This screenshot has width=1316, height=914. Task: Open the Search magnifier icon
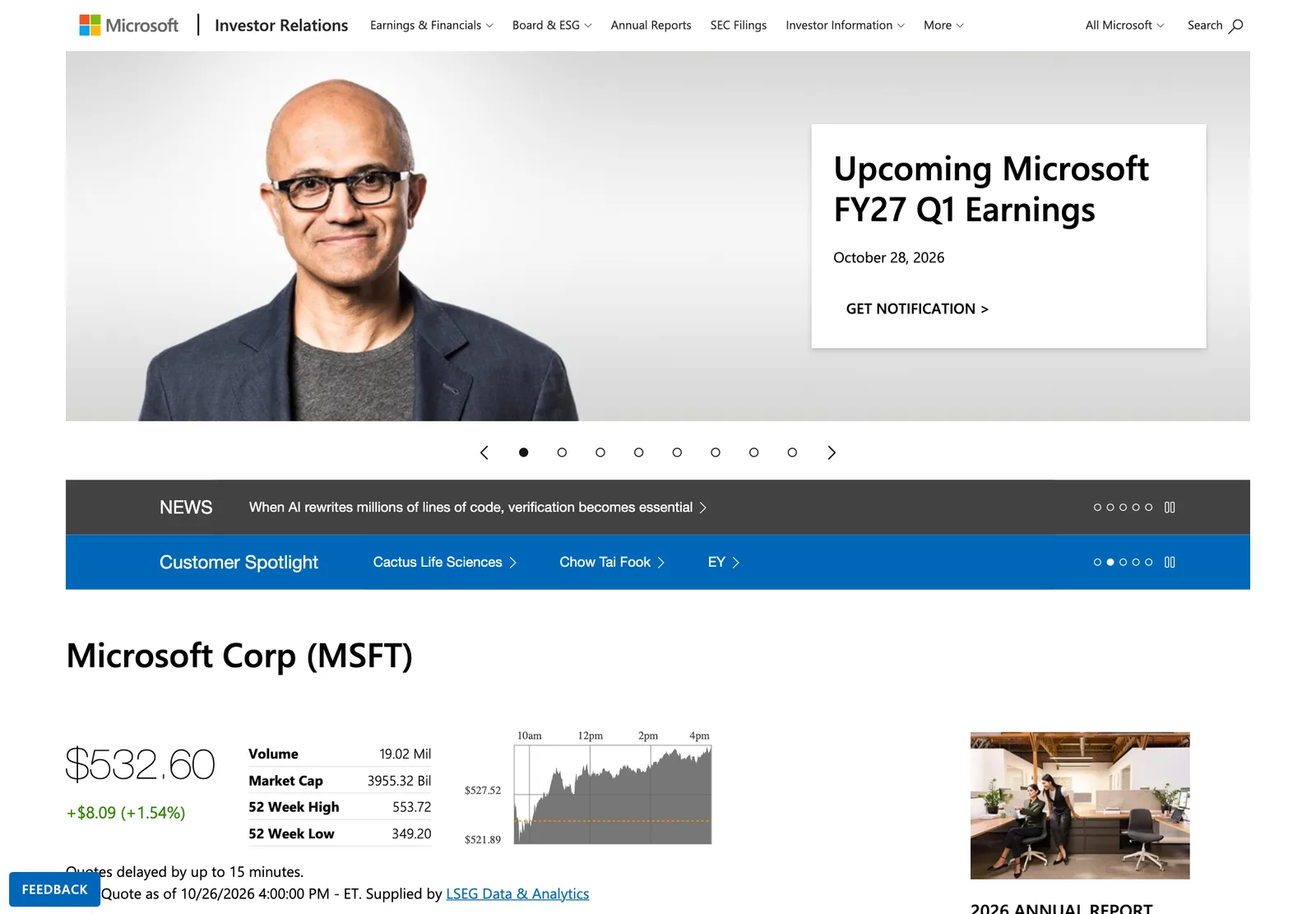tap(1235, 26)
